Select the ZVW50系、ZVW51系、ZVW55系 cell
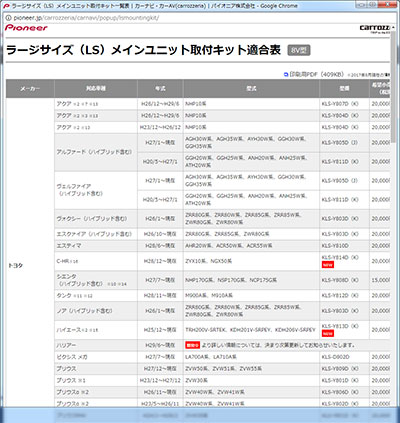The width and height of the screenshot is (400, 423). coord(251,369)
